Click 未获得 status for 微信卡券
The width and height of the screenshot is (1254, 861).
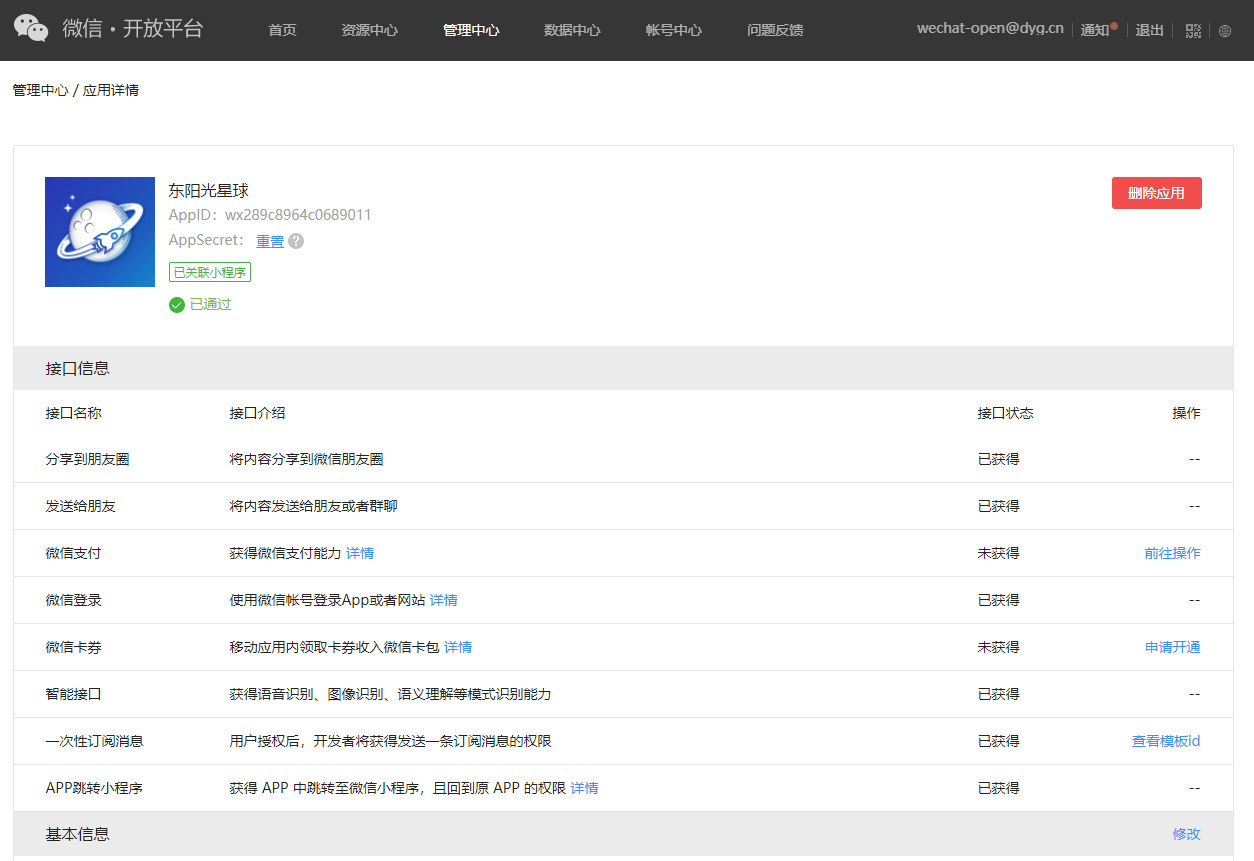(x=999, y=647)
